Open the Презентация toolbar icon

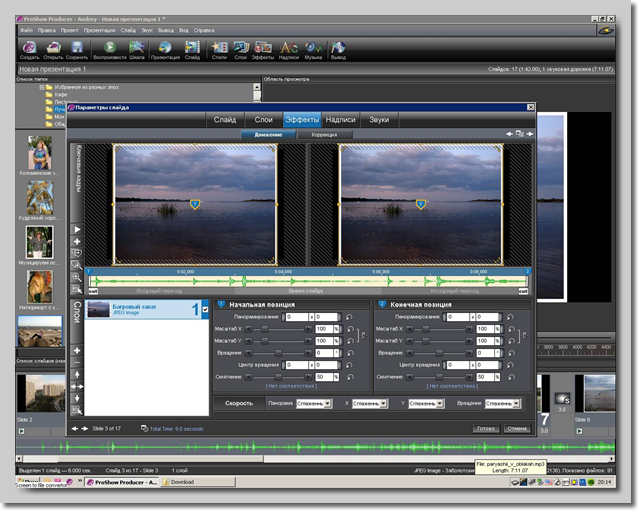click(165, 50)
